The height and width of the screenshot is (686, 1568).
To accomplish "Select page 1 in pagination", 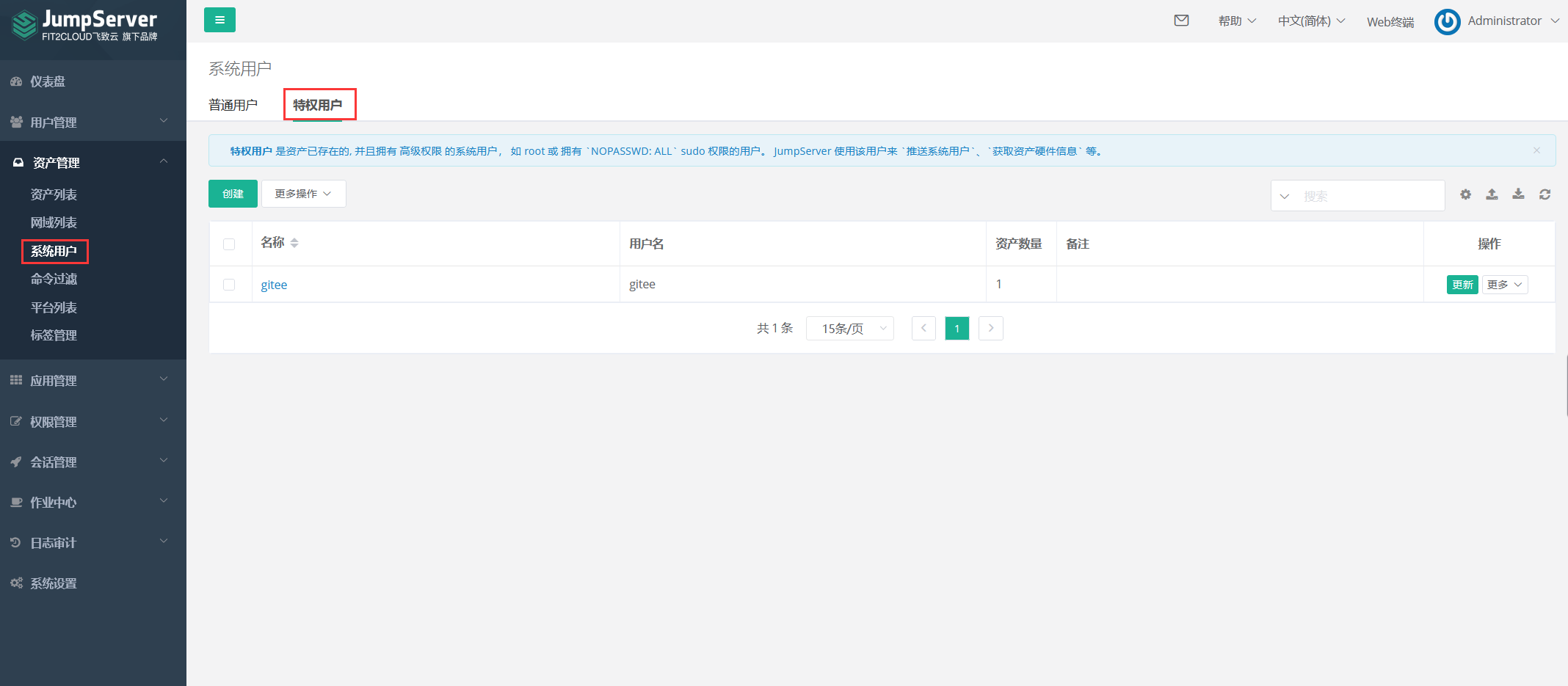I will (x=957, y=328).
